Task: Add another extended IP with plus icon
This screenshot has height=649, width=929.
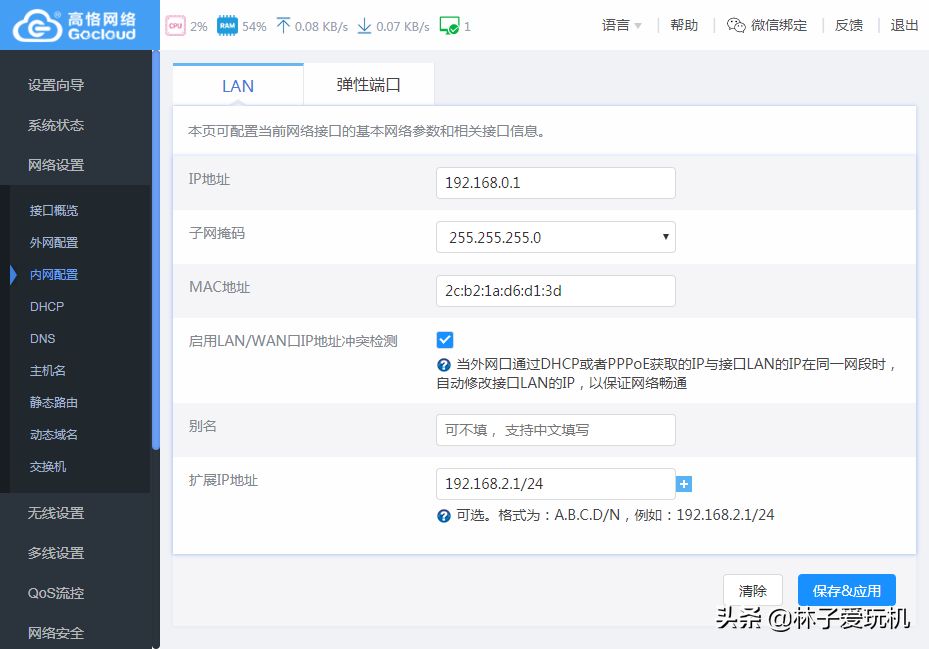Action: pos(684,484)
